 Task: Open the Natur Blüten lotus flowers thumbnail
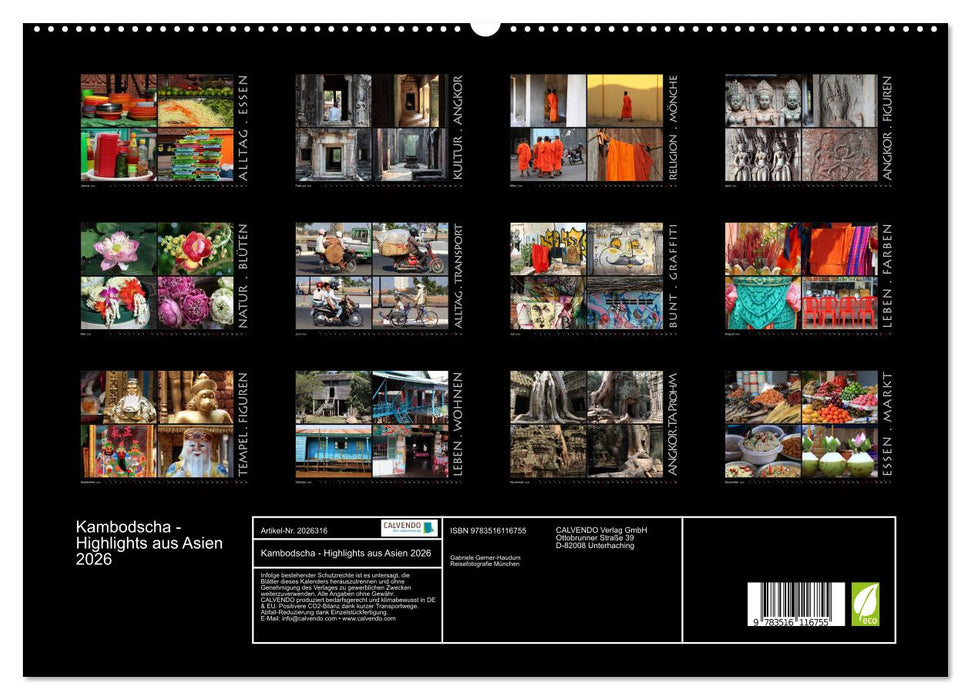coord(157,275)
